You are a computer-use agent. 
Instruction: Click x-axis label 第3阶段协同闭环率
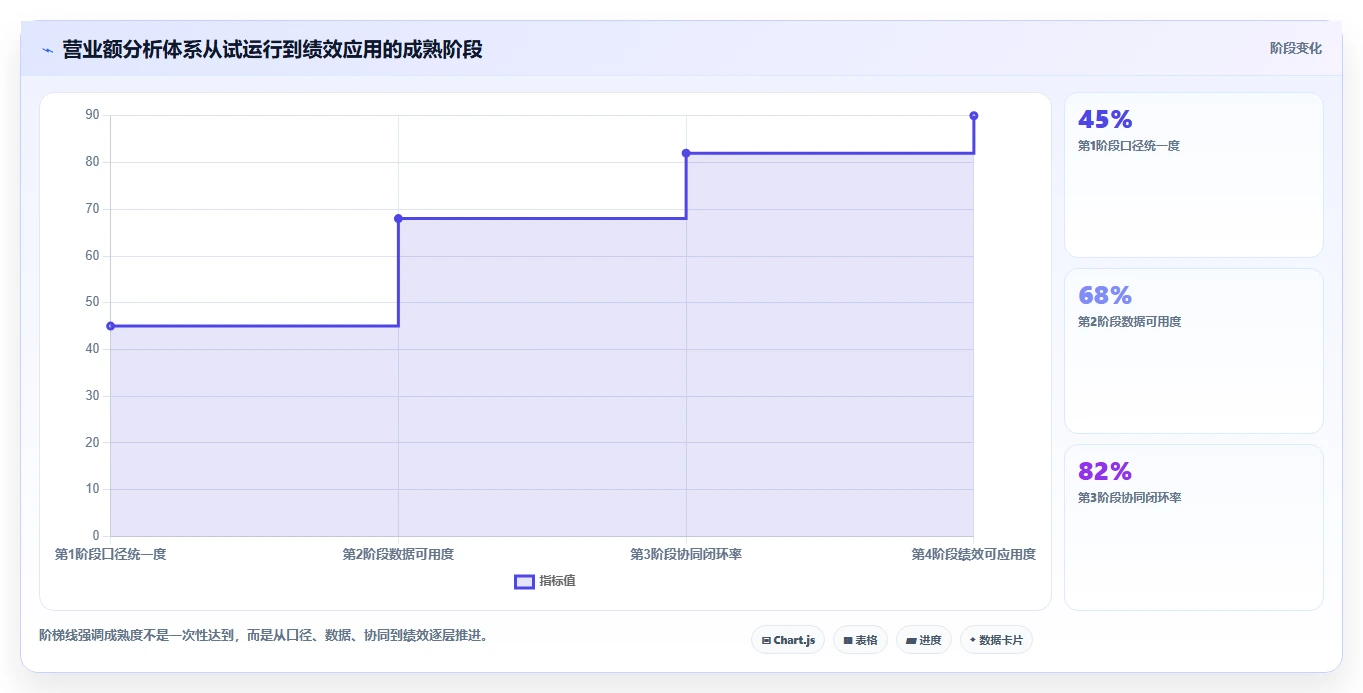coord(686,554)
